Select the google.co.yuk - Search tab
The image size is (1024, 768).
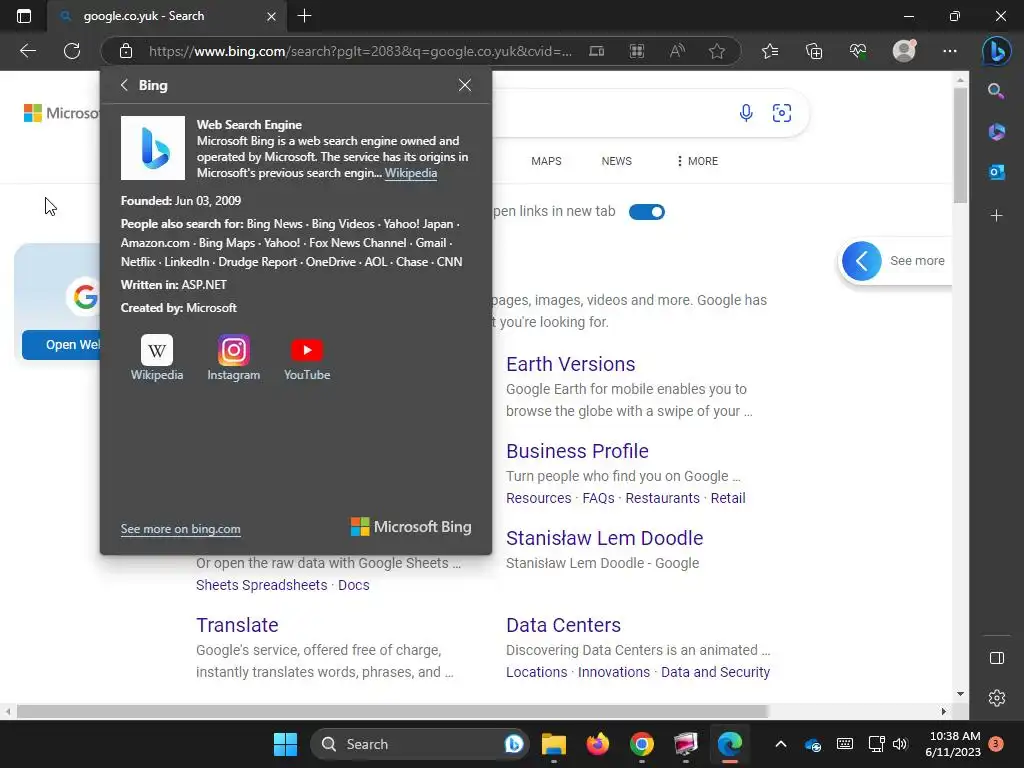(x=167, y=16)
